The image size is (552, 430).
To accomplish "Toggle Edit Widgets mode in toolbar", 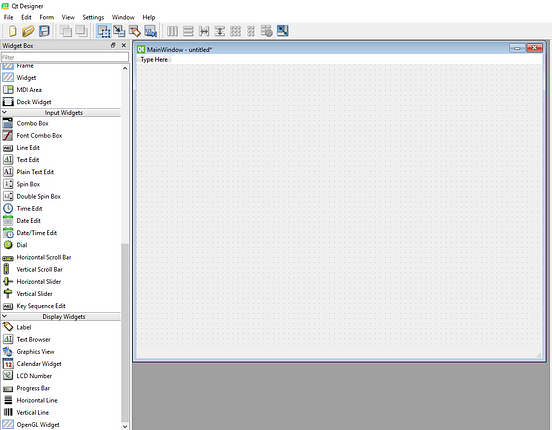I will click(x=104, y=31).
